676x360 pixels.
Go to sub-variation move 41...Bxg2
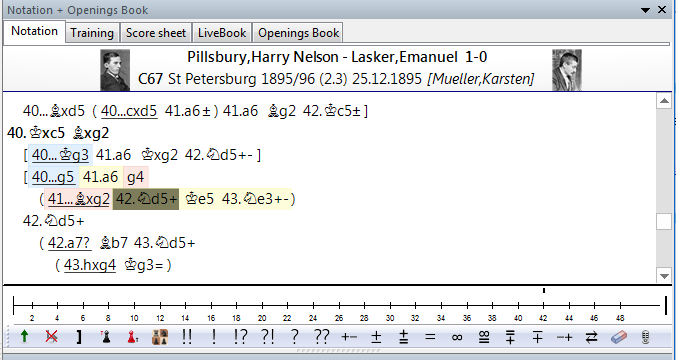pyautogui.click(x=79, y=199)
